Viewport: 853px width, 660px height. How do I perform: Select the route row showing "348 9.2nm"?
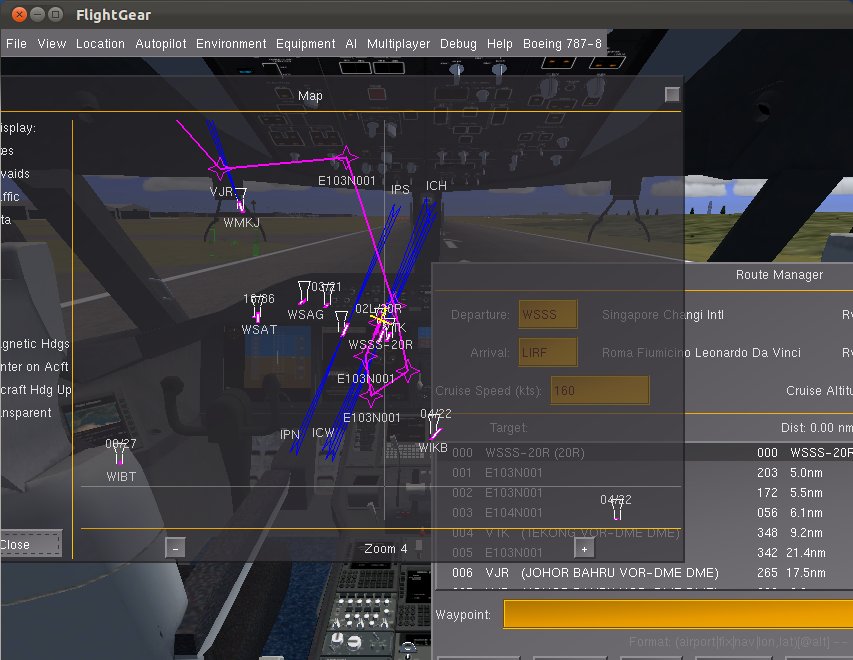pyautogui.click(x=646, y=533)
